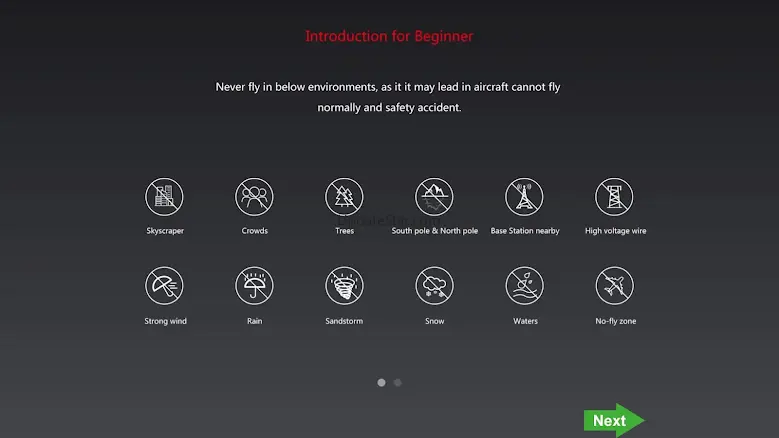779x438 pixels.
Task: Click the green Next arrow button
Action: (614, 420)
